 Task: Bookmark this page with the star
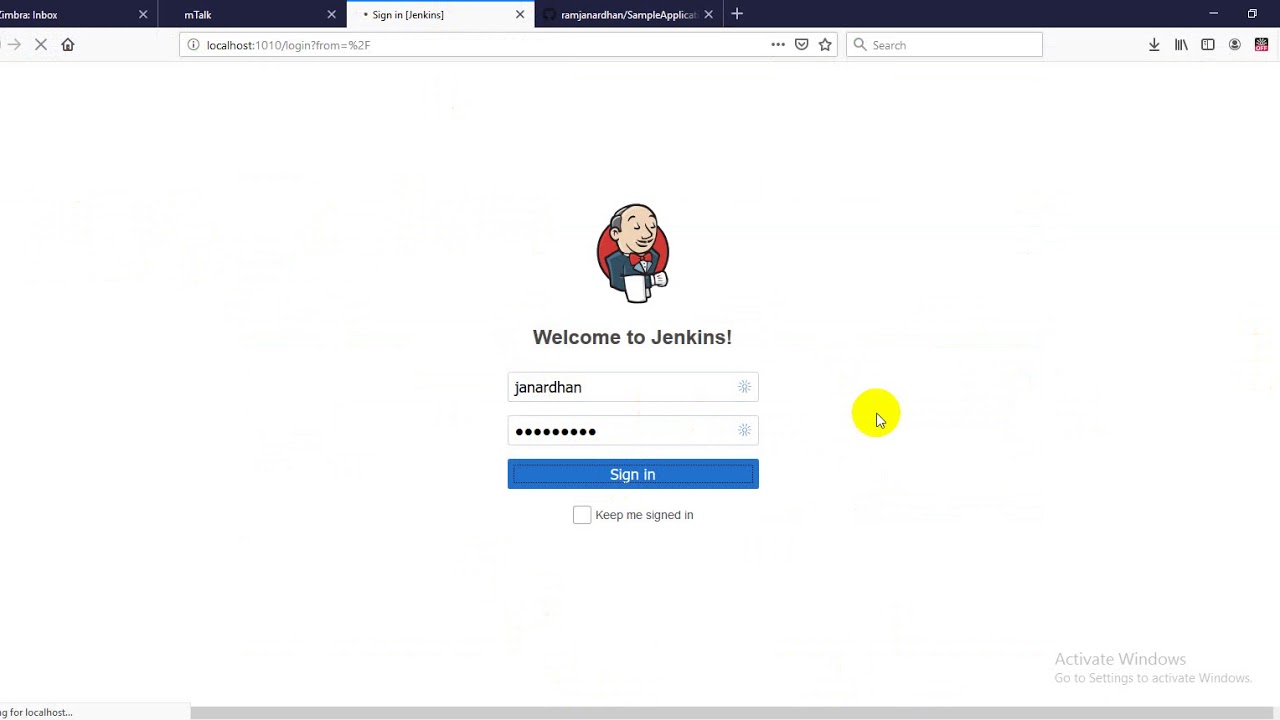pyautogui.click(x=825, y=45)
